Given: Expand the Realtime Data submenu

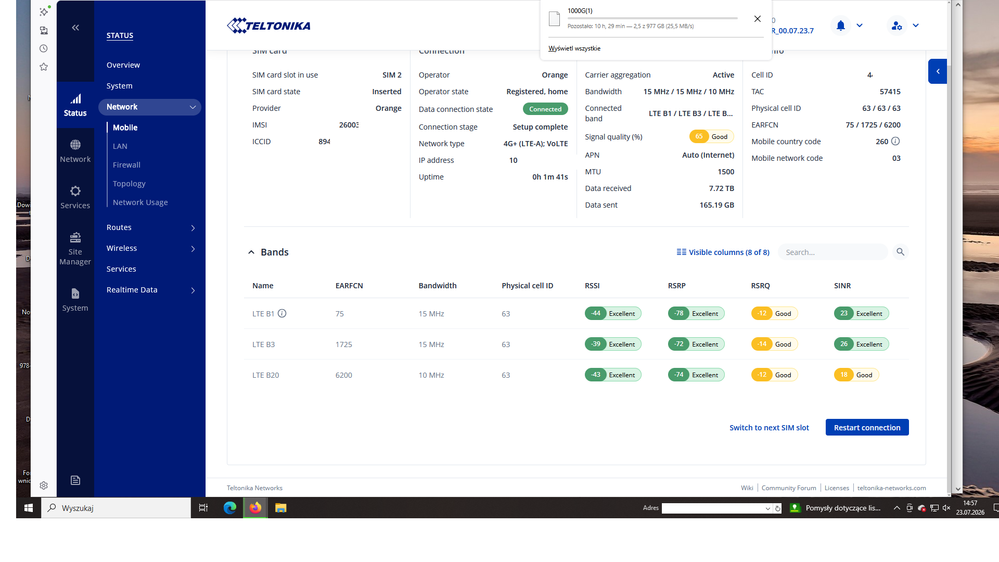Looking at the screenshot, I should (192, 290).
